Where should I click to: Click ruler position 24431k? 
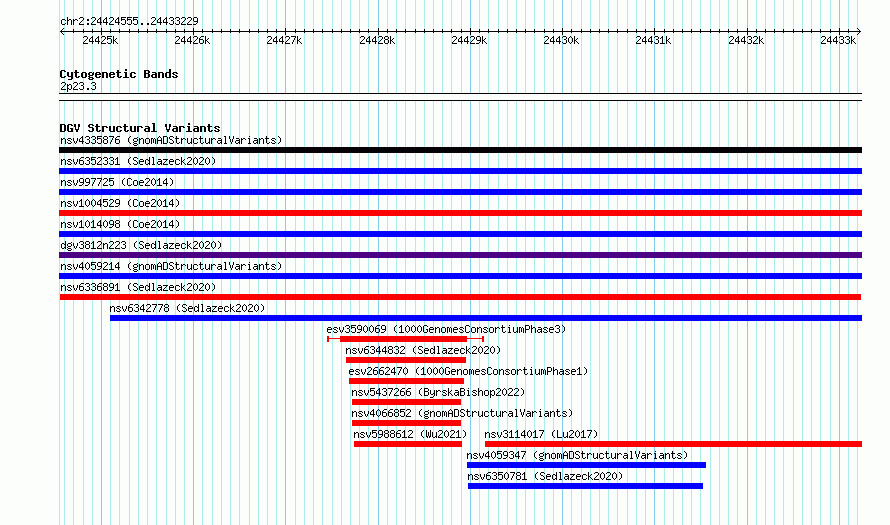[653, 40]
